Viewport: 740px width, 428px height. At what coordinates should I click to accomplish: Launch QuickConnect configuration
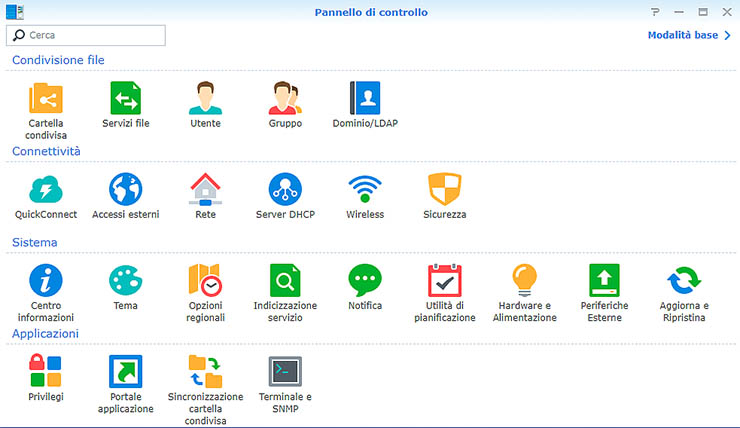pyautogui.click(x=46, y=189)
